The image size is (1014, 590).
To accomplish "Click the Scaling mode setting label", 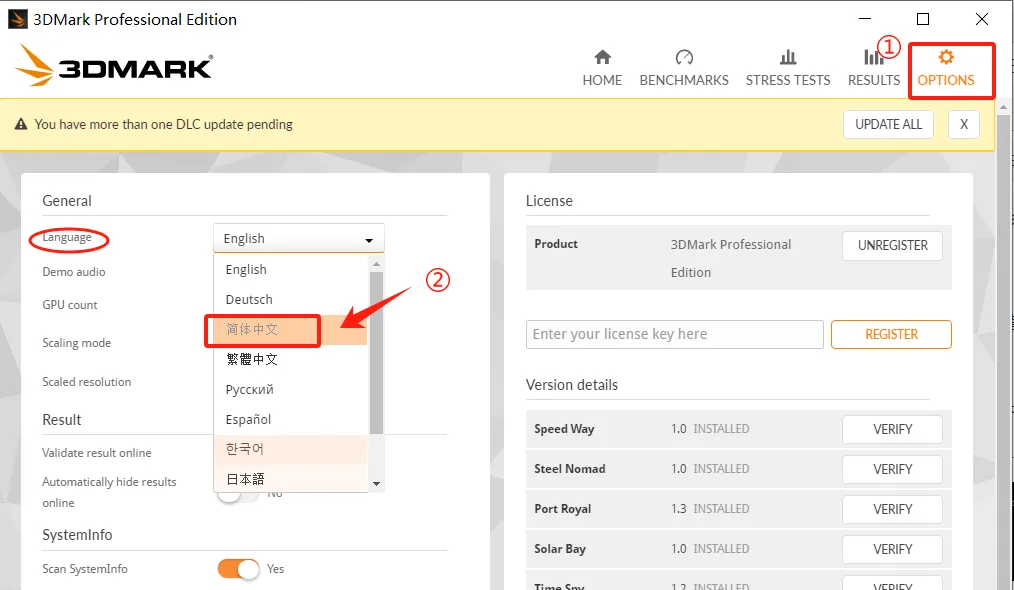I will click(76, 343).
